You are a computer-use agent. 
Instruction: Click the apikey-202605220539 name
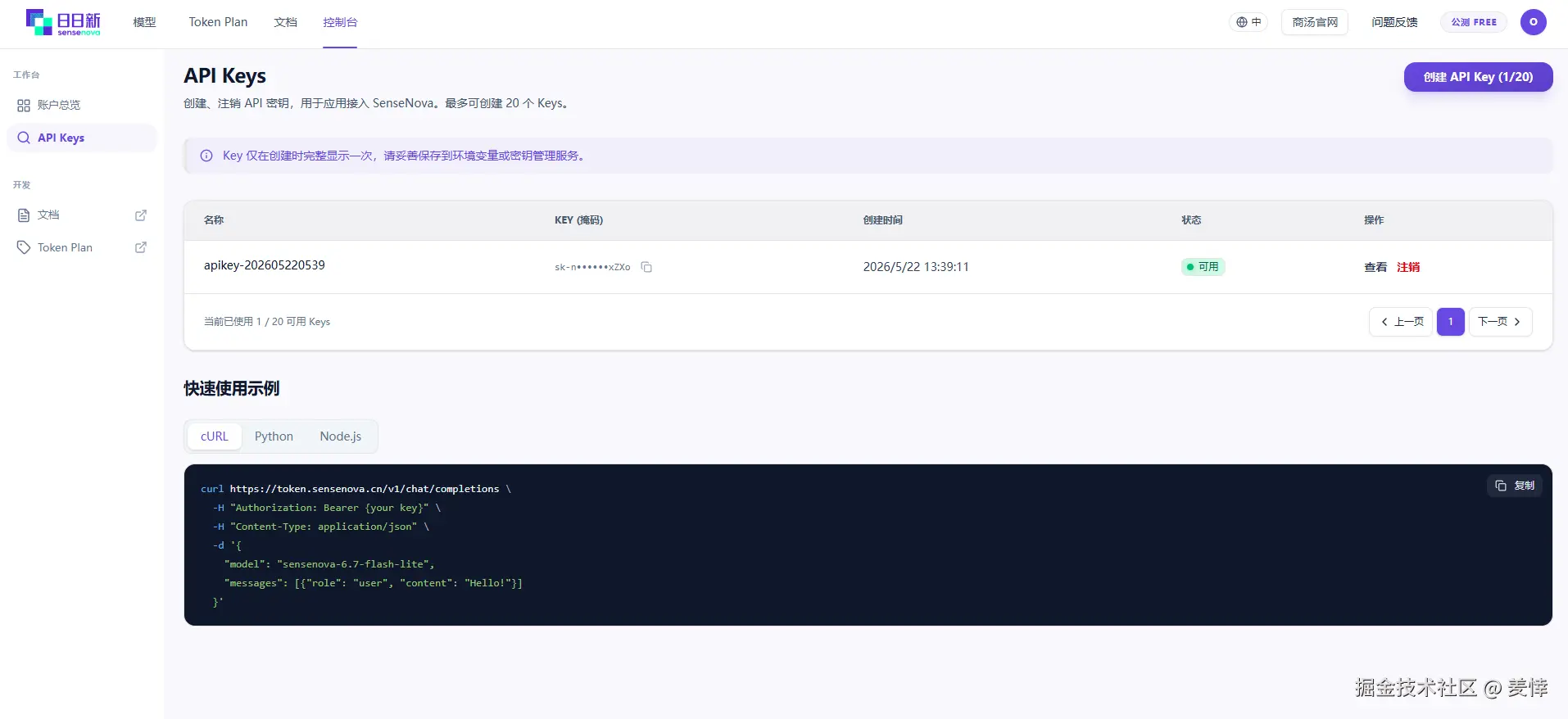(x=265, y=265)
